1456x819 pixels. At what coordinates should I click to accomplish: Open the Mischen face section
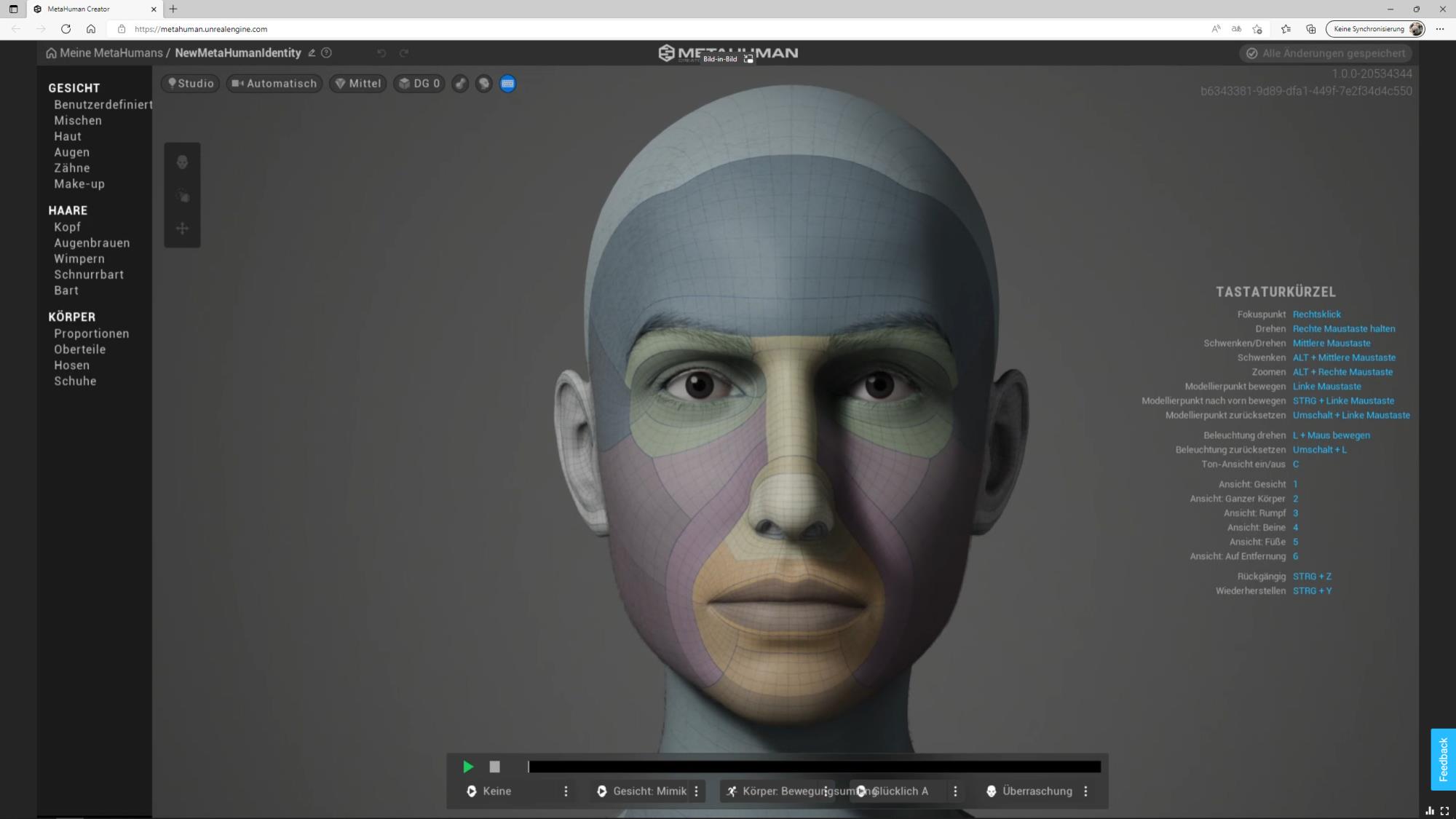(x=78, y=121)
